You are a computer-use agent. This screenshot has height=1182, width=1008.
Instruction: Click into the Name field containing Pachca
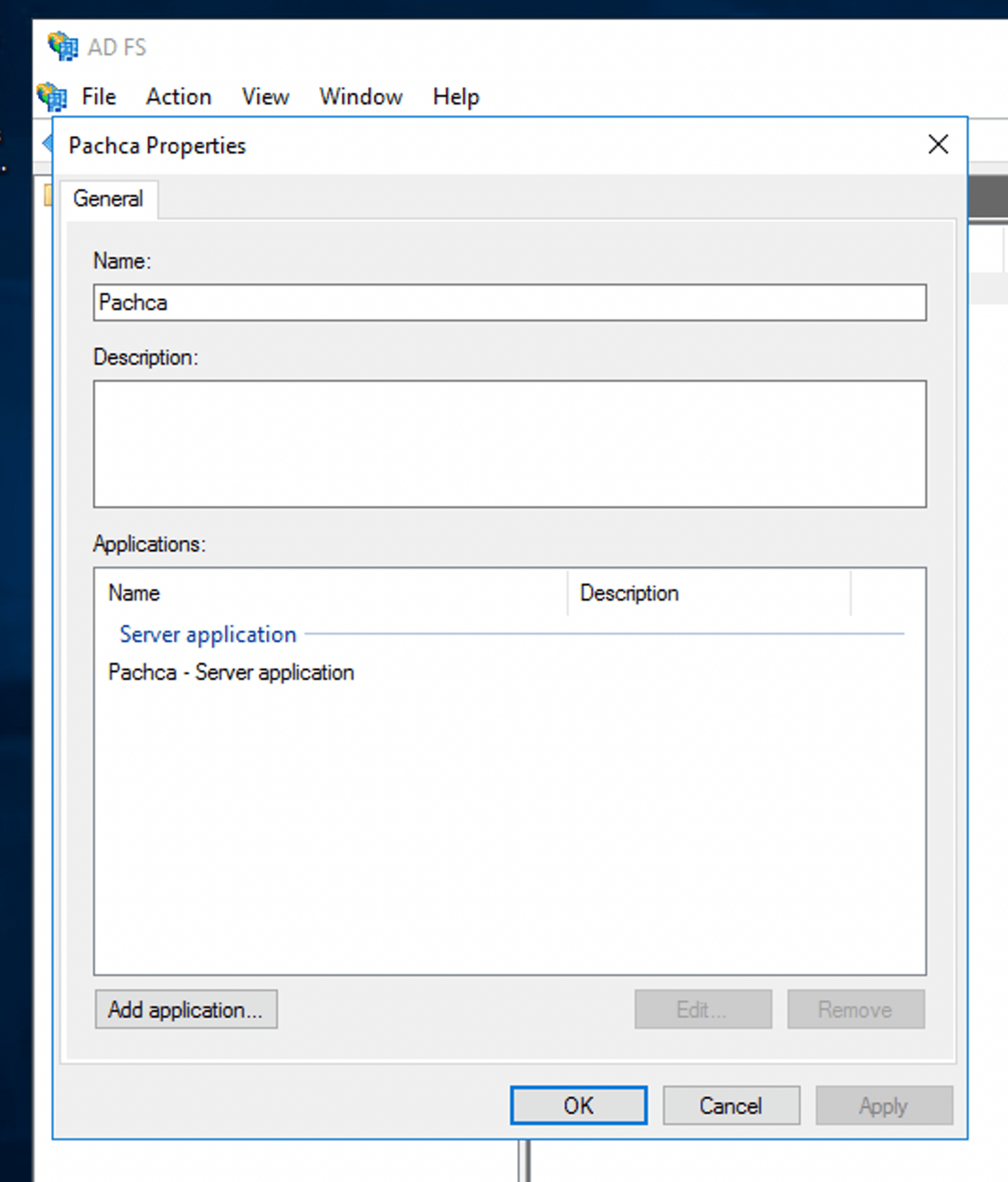click(509, 302)
